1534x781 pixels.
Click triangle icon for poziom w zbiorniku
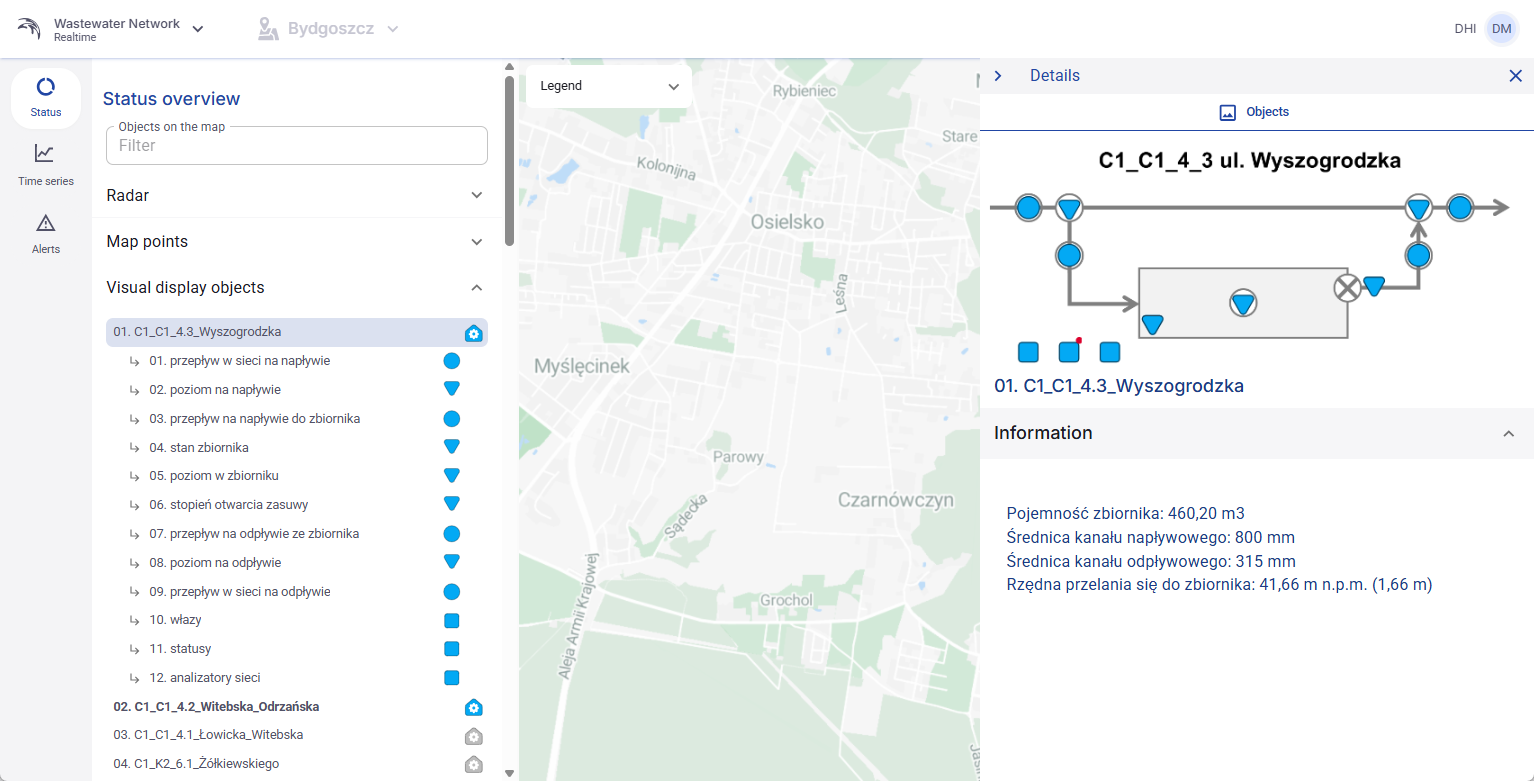coord(451,476)
